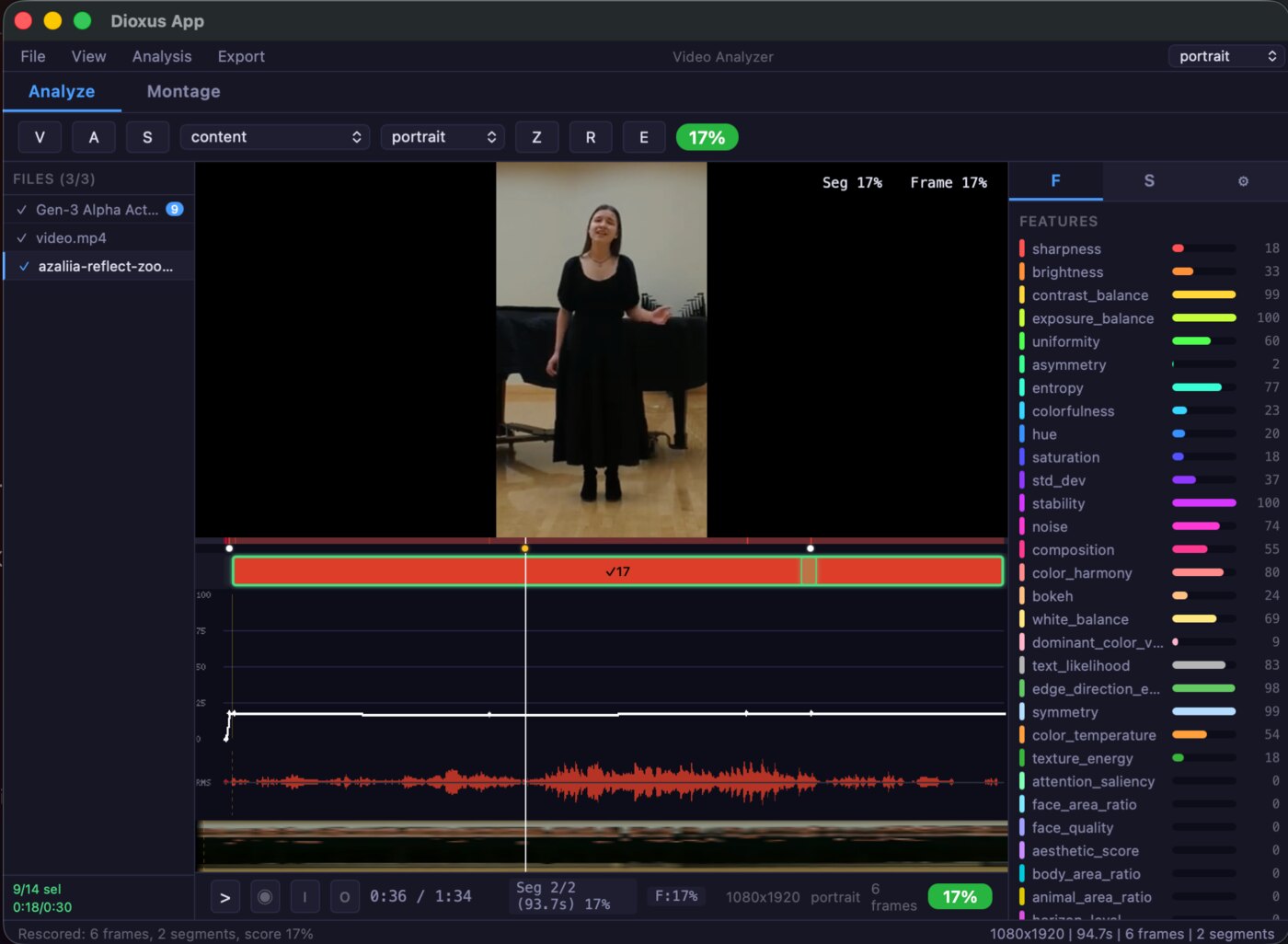This screenshot has width=1288, height=944.
Task: Select the bokeh feature row
Action: point(1149,595)
